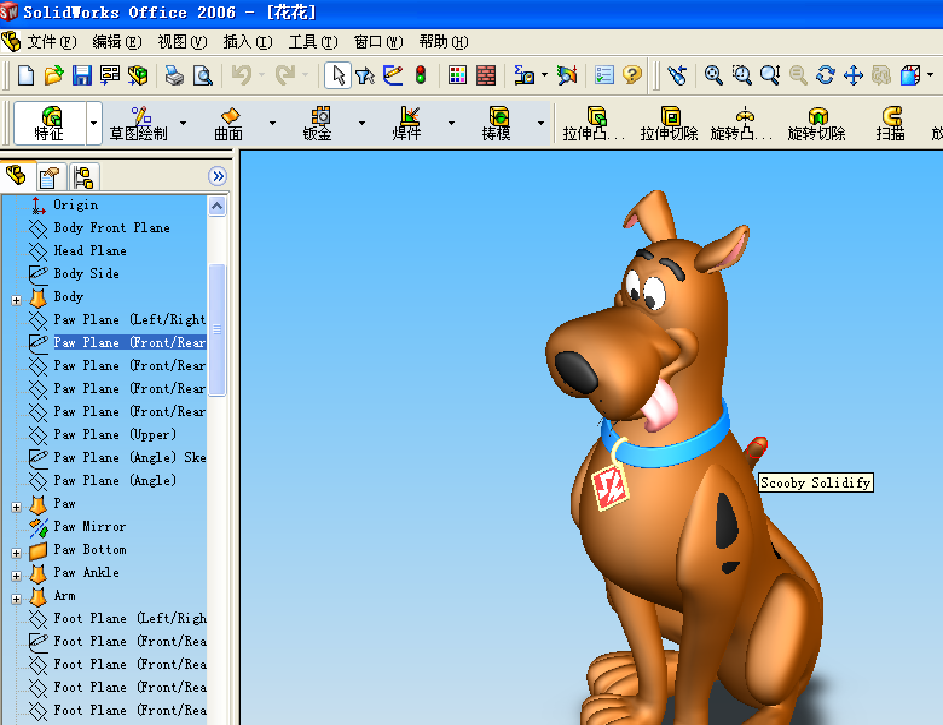Open the Features (特征) toolbar group

point(50,123)
